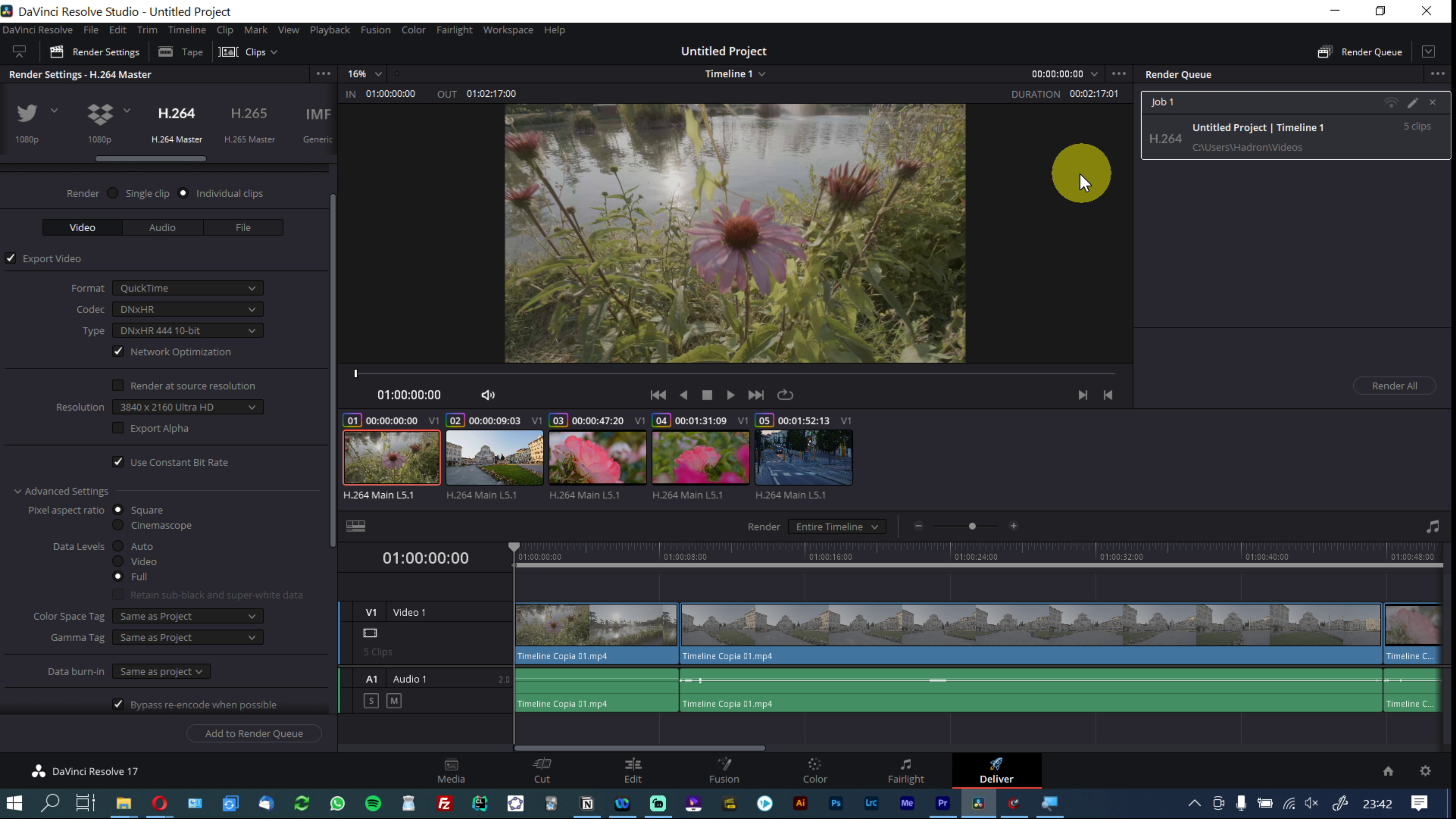Click Render All button
Image resolution: width=1456 pixels, height=819 pixels.
(1395, 386)
